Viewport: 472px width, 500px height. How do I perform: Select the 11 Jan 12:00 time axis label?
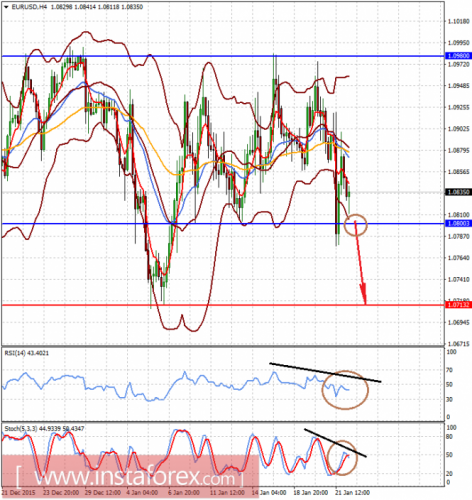coord(227,492)
